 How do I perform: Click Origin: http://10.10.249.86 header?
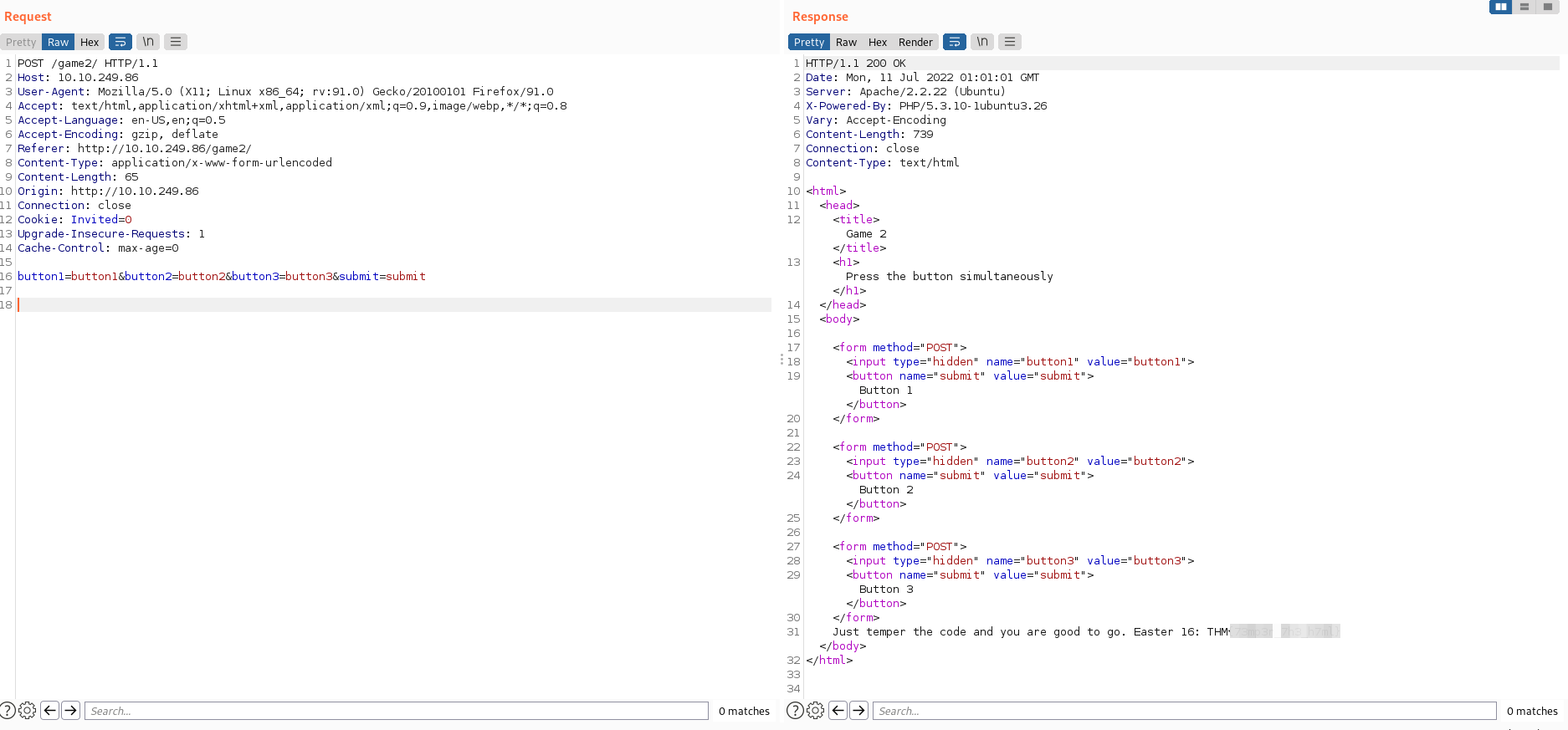click(108, 191)
